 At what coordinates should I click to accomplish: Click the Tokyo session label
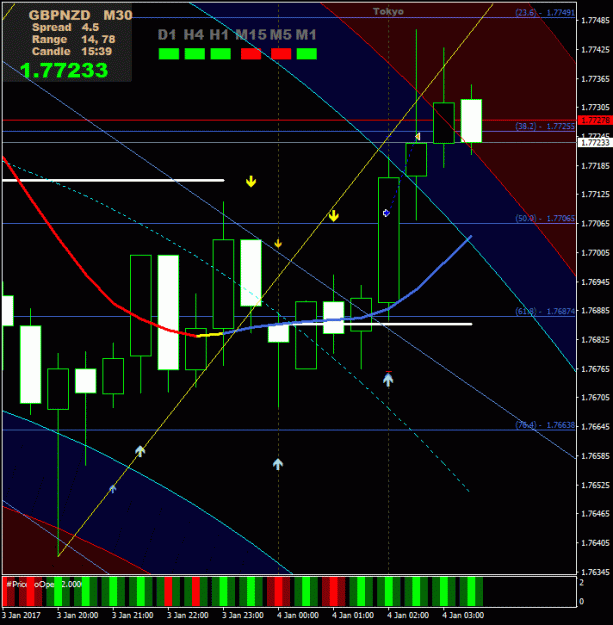coord(388,12)
